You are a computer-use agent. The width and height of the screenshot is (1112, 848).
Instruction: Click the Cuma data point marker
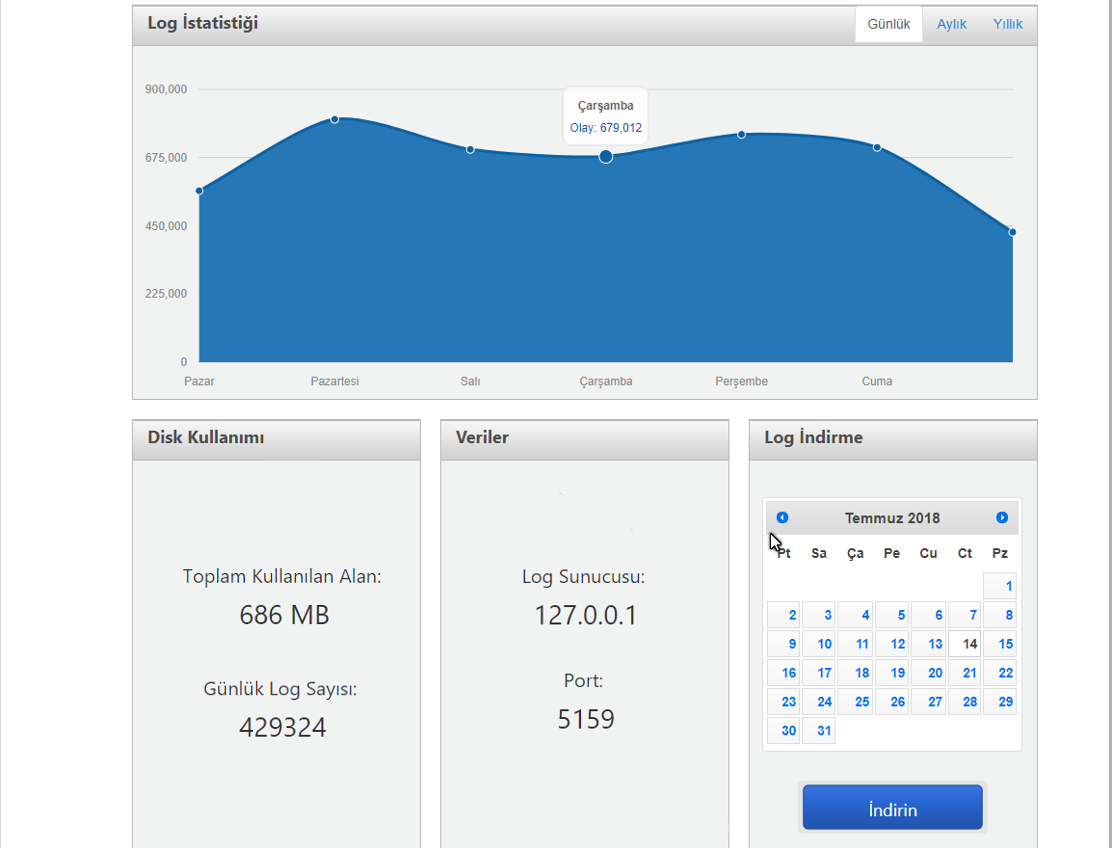coord(877,146)
